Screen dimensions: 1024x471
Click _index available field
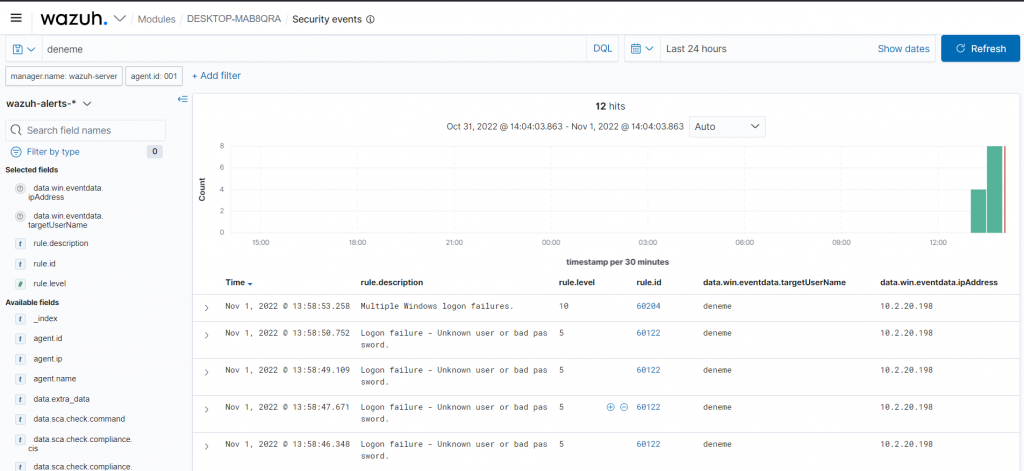point(46,318)
